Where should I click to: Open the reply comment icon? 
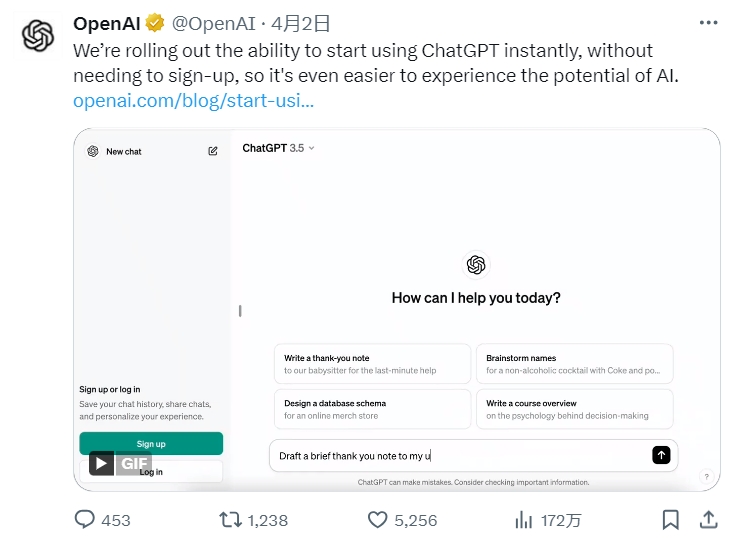pos(87,519)
